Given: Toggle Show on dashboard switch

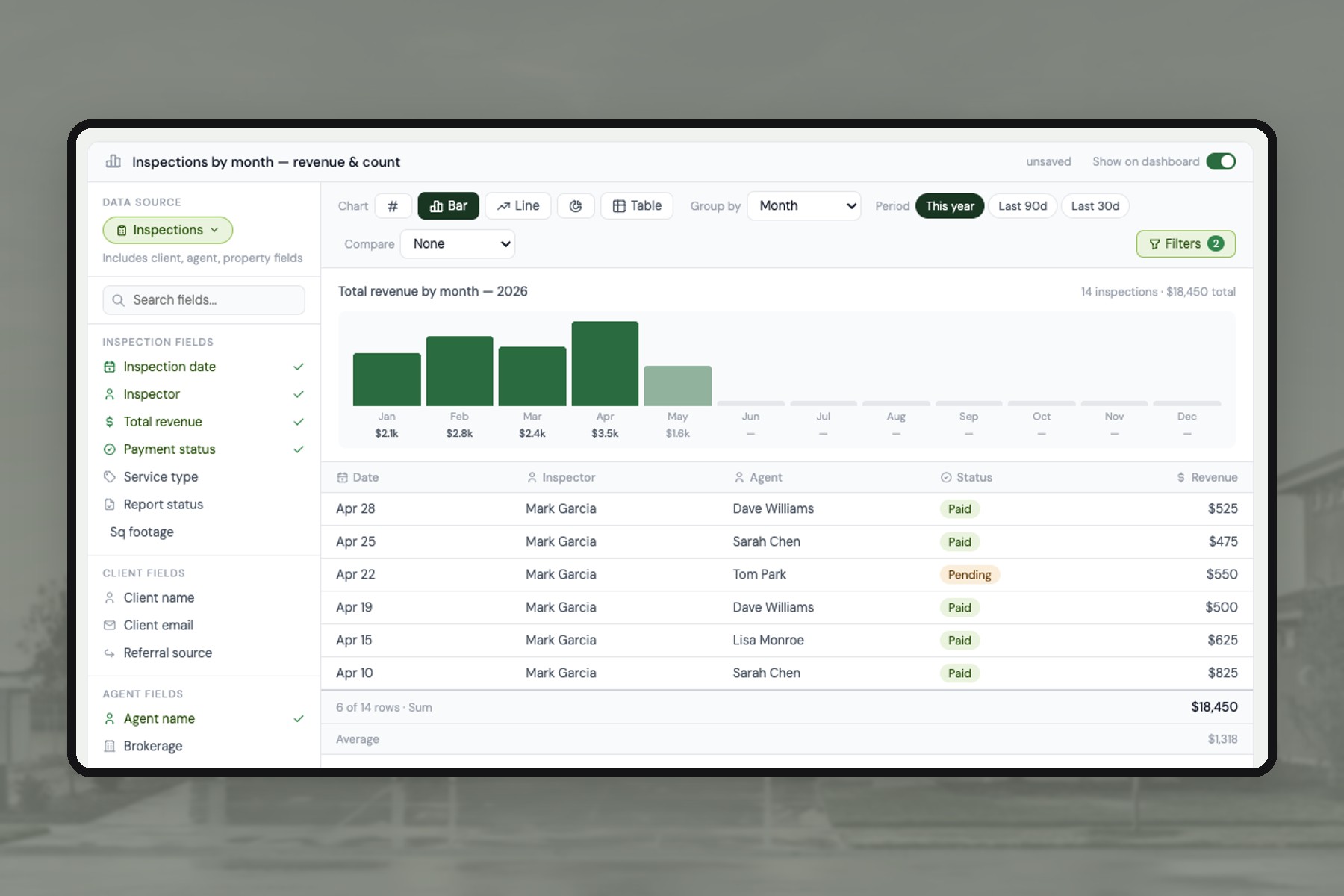Looking at the screenshot, I should [x=1222, y=161].
